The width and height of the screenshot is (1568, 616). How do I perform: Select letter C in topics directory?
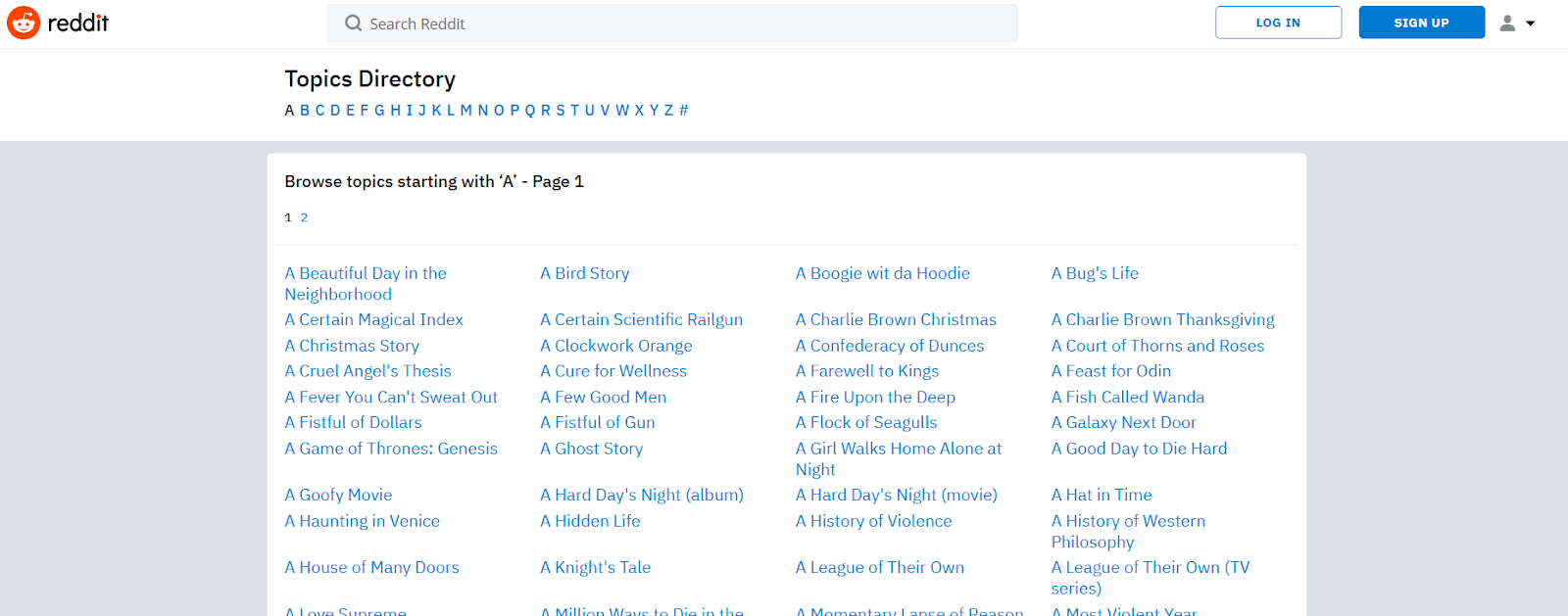tap(319, 111)
